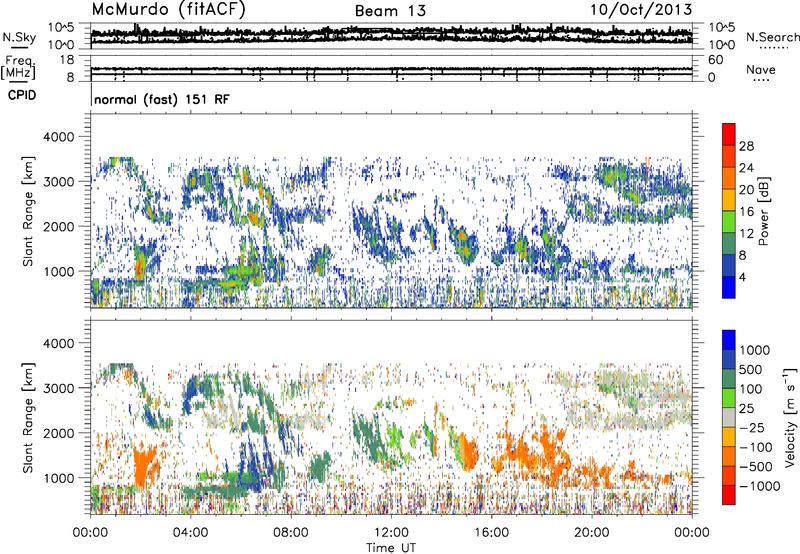Click the 3000 km tick of power panel

click(x=61, y=182)
